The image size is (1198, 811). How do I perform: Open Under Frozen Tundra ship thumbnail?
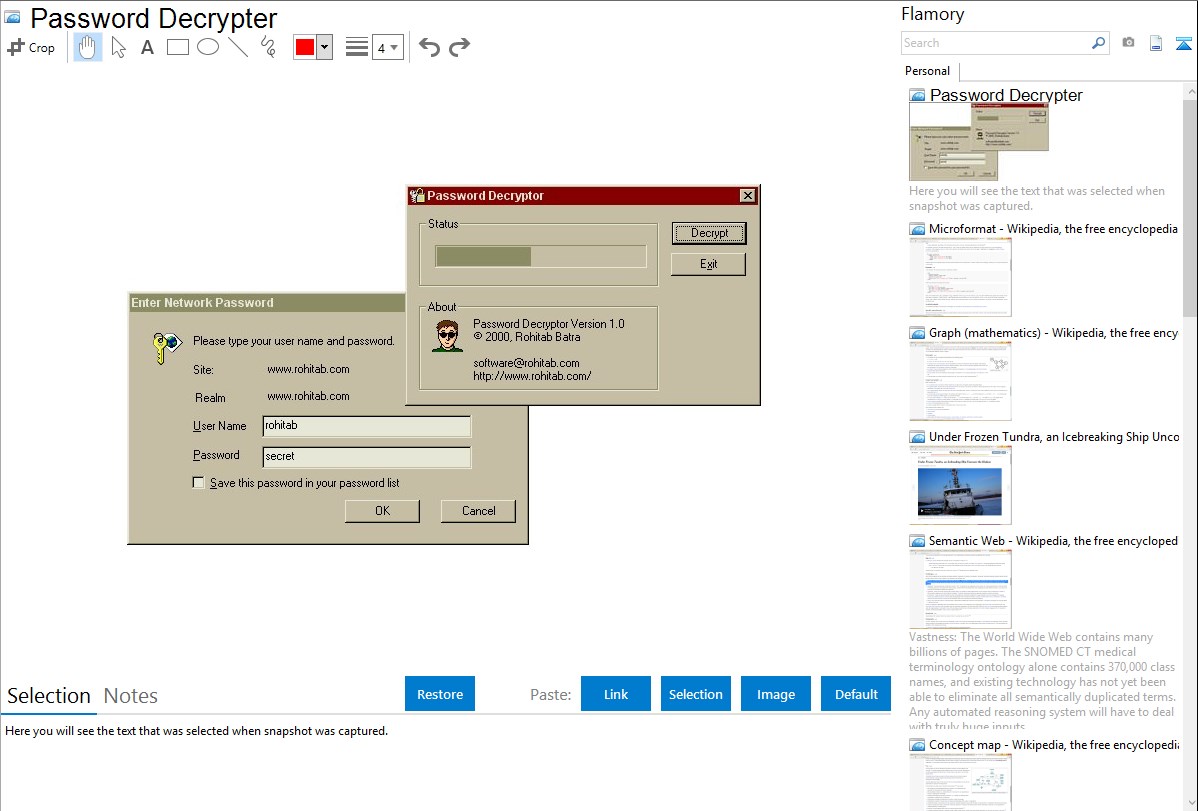point(960,485)
